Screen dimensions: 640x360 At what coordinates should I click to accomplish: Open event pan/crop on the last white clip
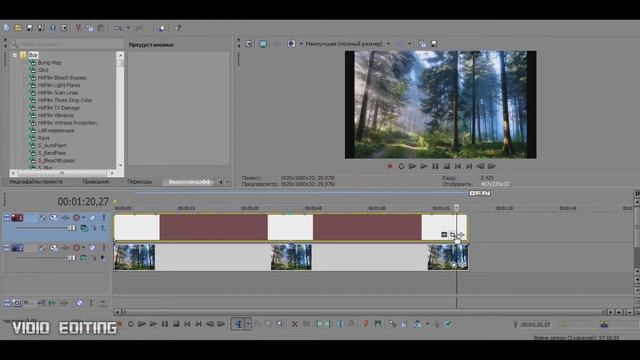[452, 234]
